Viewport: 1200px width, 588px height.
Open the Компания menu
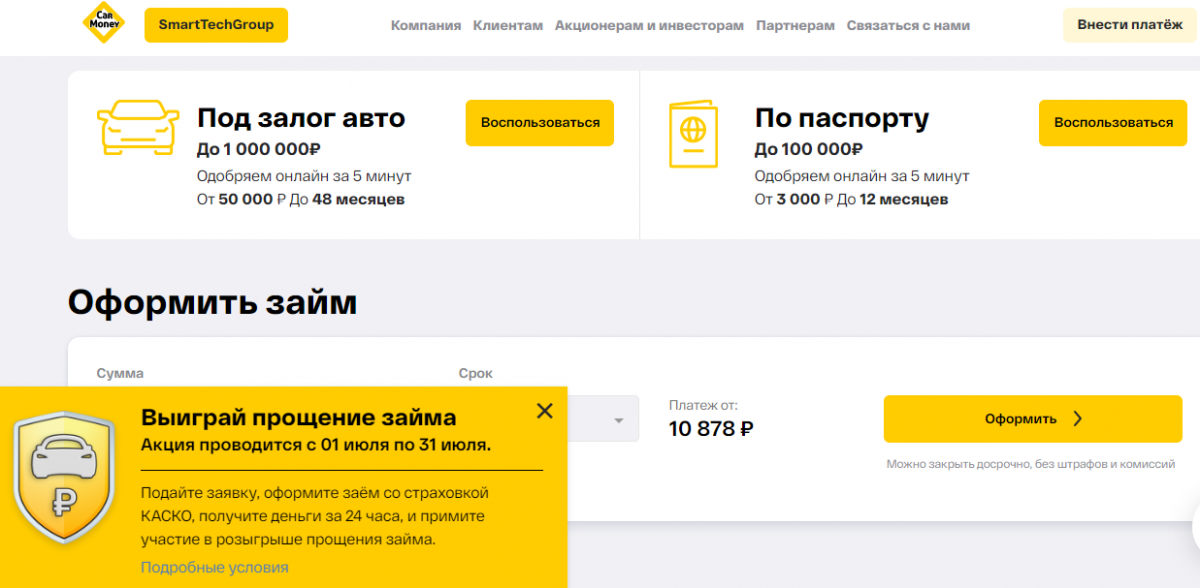tap(426, 26)
